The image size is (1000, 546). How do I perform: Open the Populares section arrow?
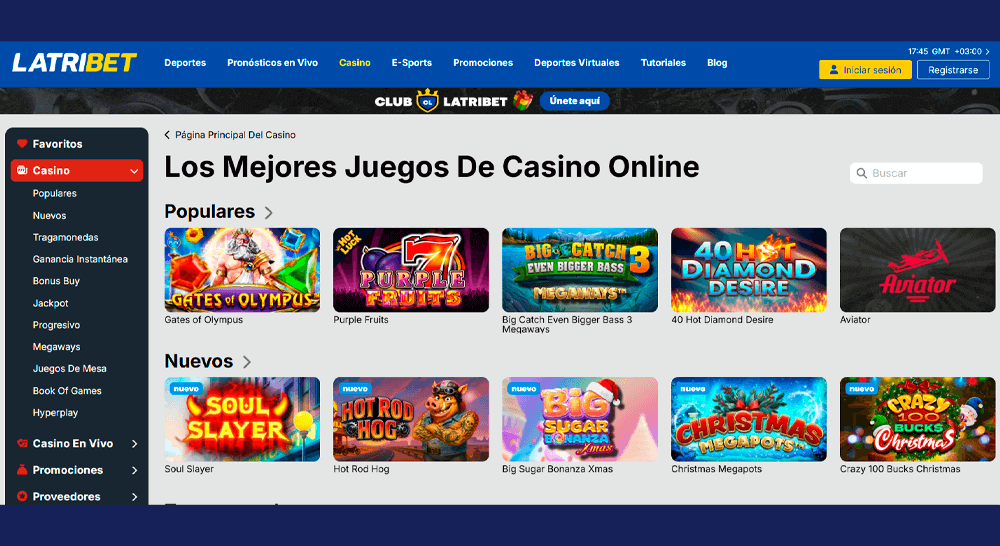point(268,212)
